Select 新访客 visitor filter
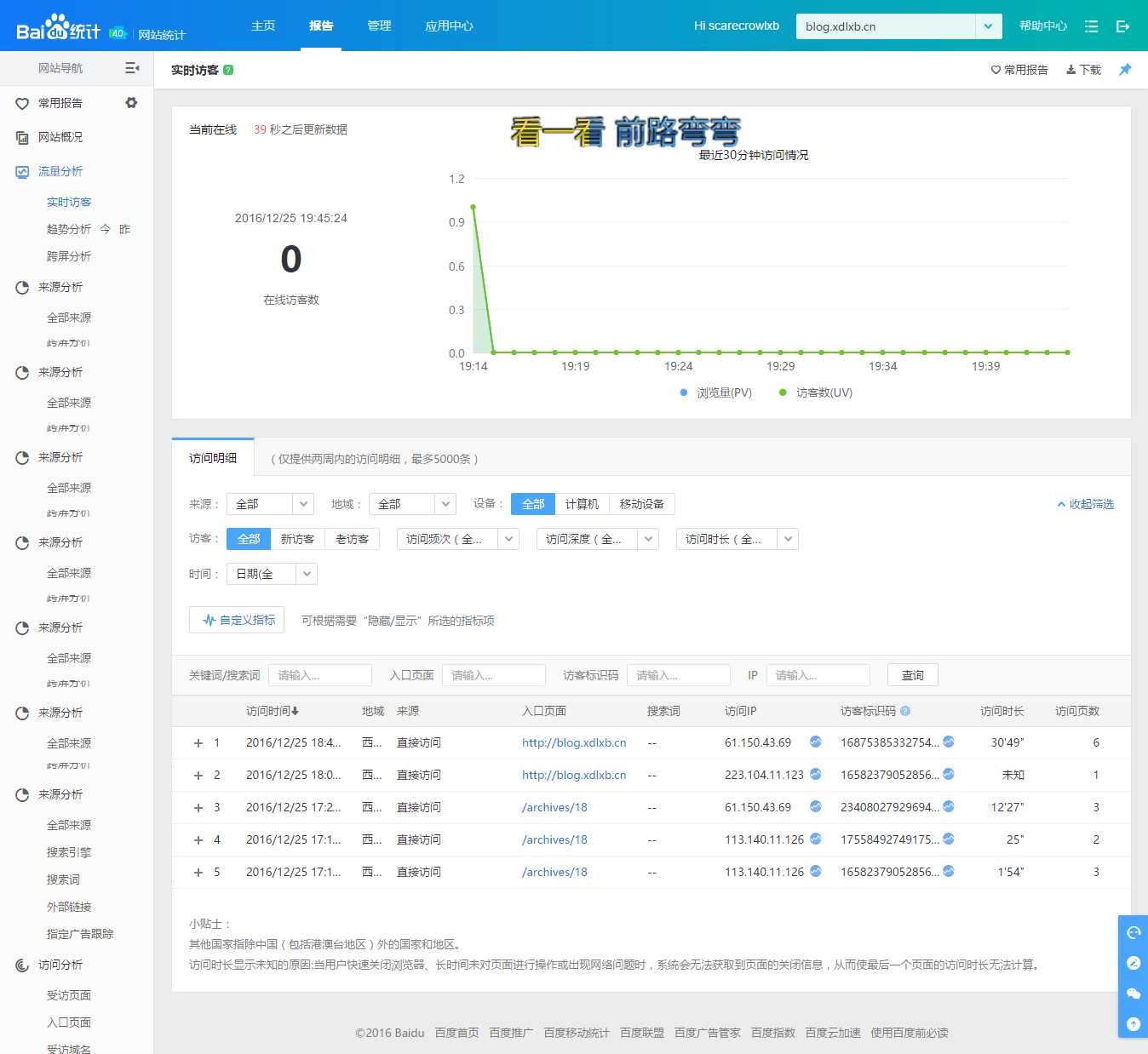1148x1054 pixels. [x=297, y=539]
